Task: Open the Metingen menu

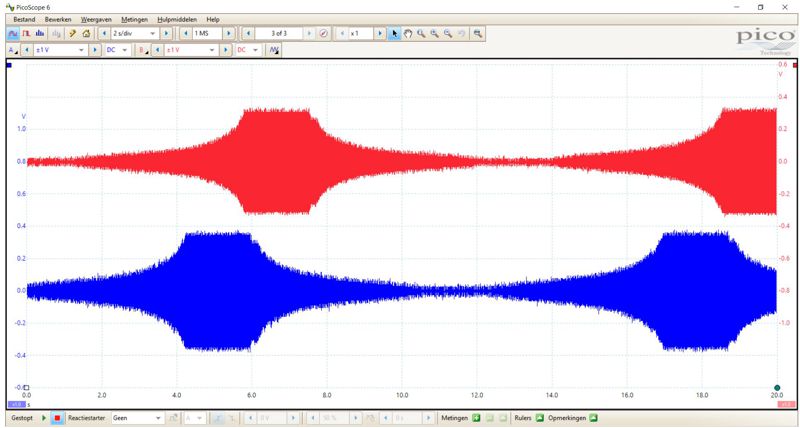Action: (x=134, y=19)
